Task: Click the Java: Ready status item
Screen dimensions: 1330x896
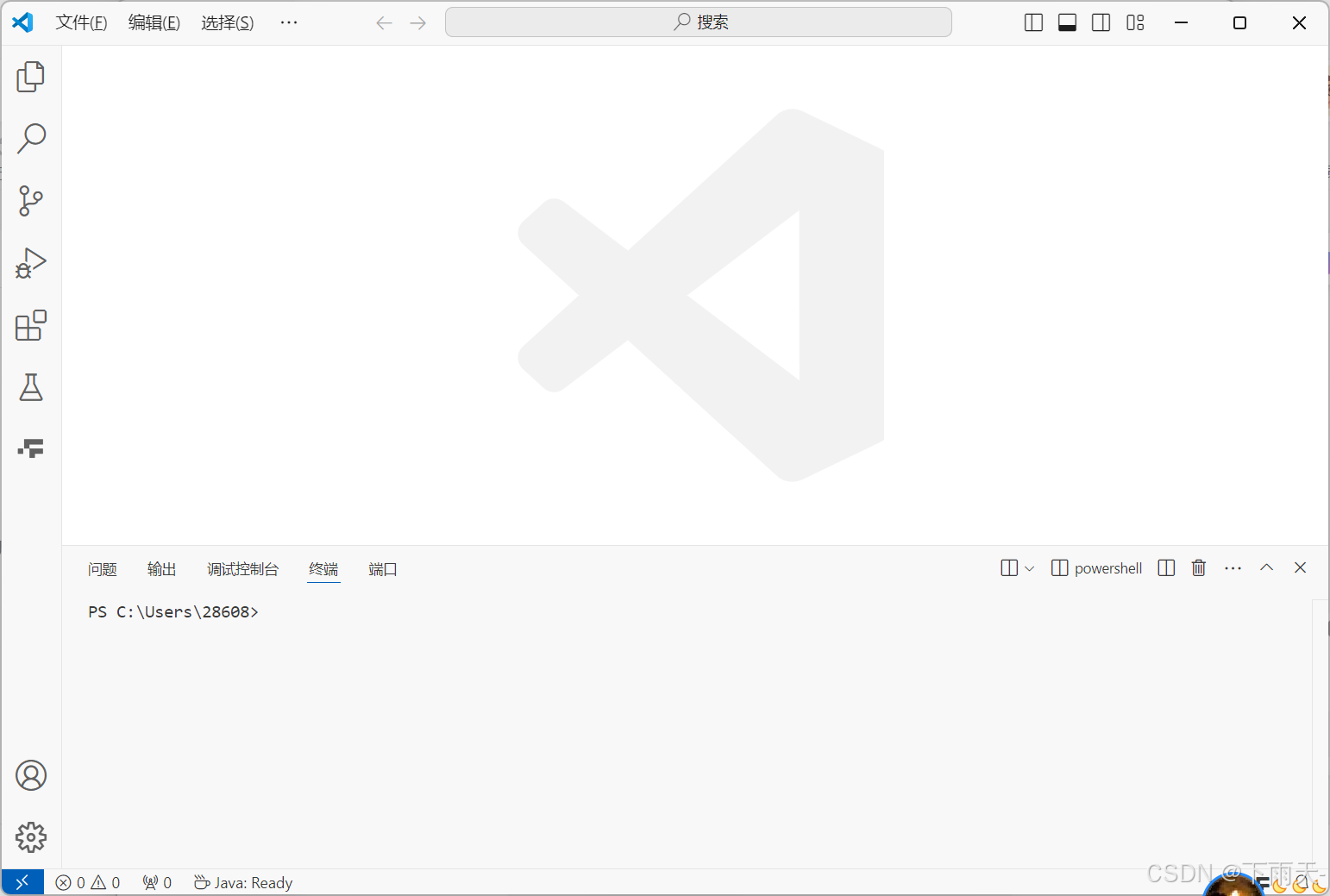Action: (x=243, y=882)
